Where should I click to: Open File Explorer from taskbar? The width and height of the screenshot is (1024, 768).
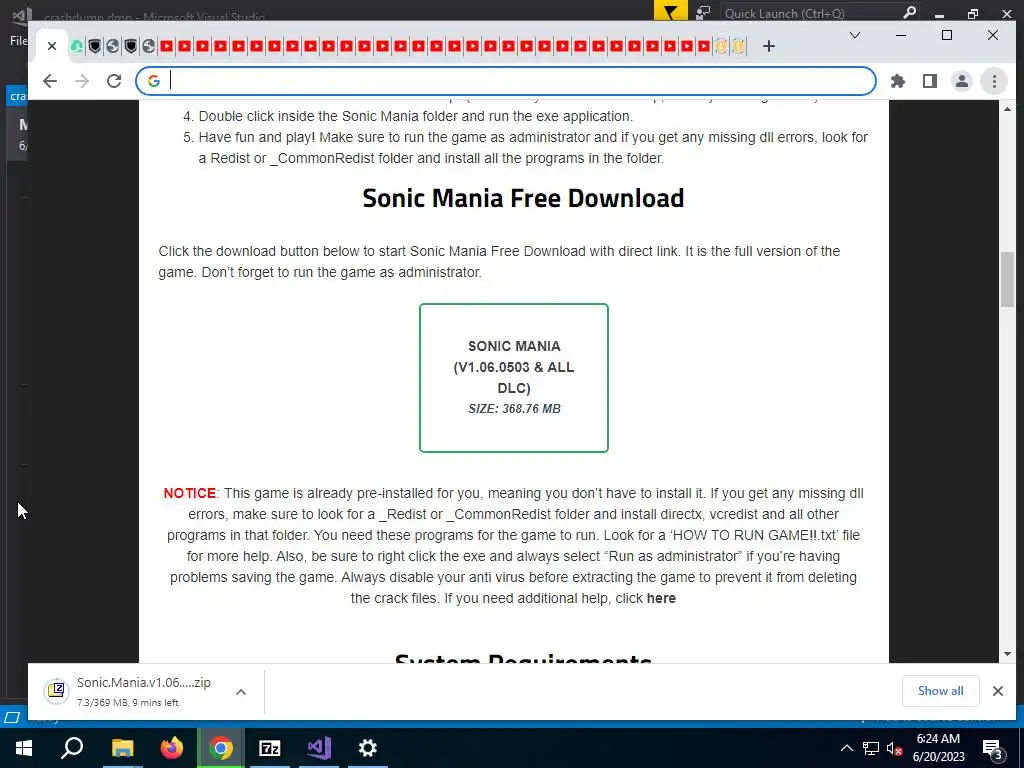(x=122, y=748)
